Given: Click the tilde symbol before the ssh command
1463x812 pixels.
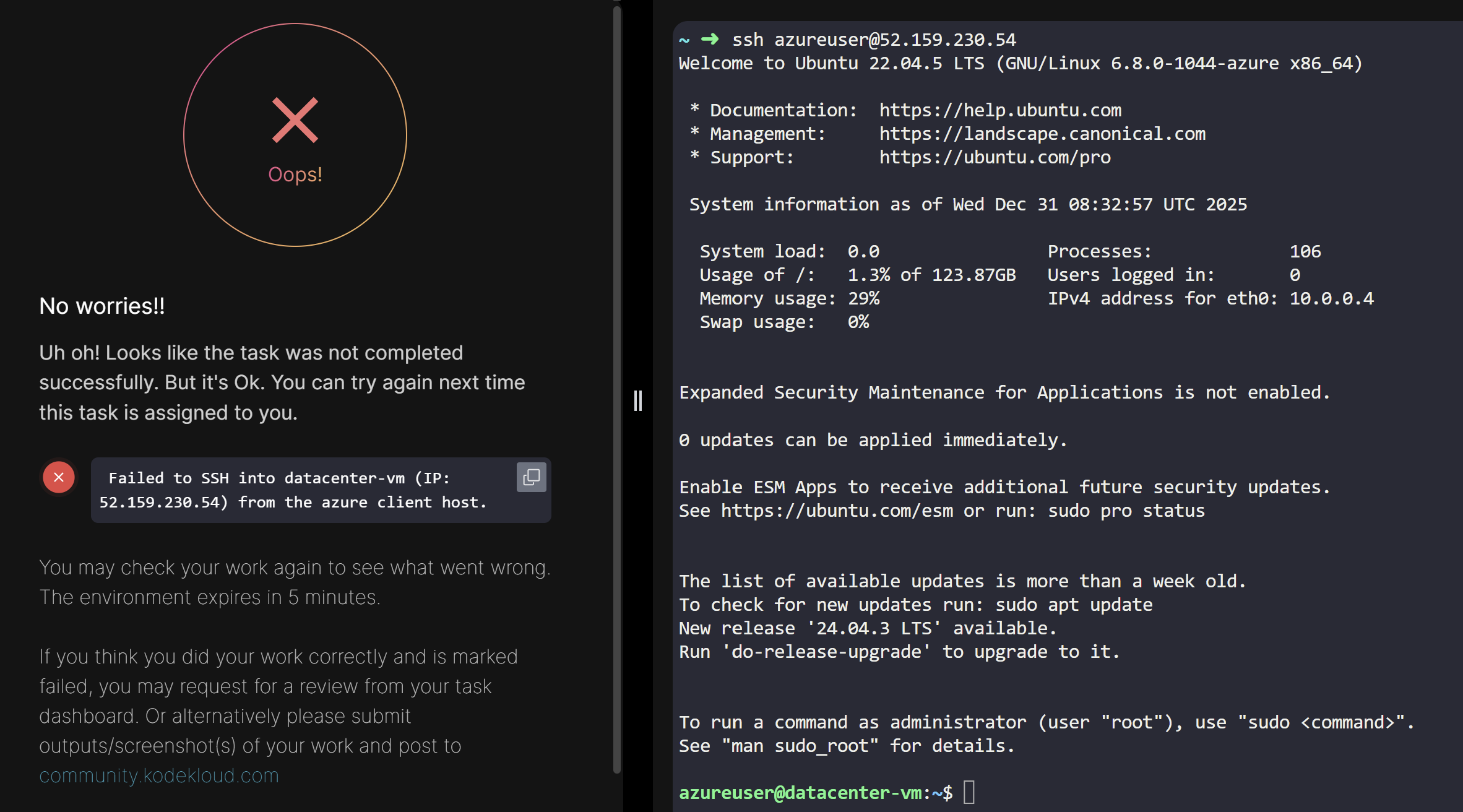Looking at the screenshot, I should [x=684, y=40].
